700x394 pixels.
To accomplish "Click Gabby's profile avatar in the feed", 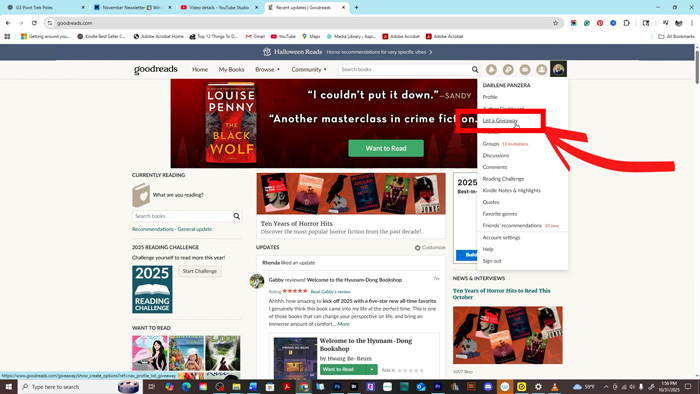I will click(257, 281).
